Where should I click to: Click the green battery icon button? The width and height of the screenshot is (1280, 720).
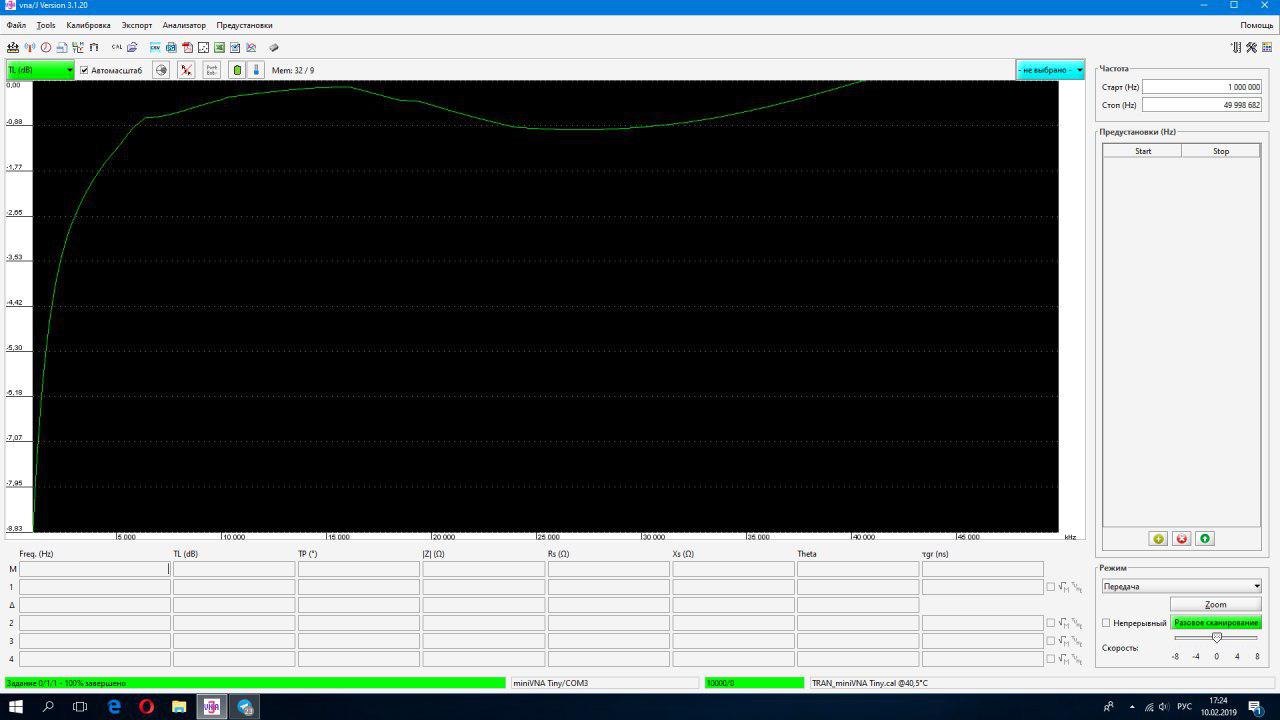pos(237,70)
